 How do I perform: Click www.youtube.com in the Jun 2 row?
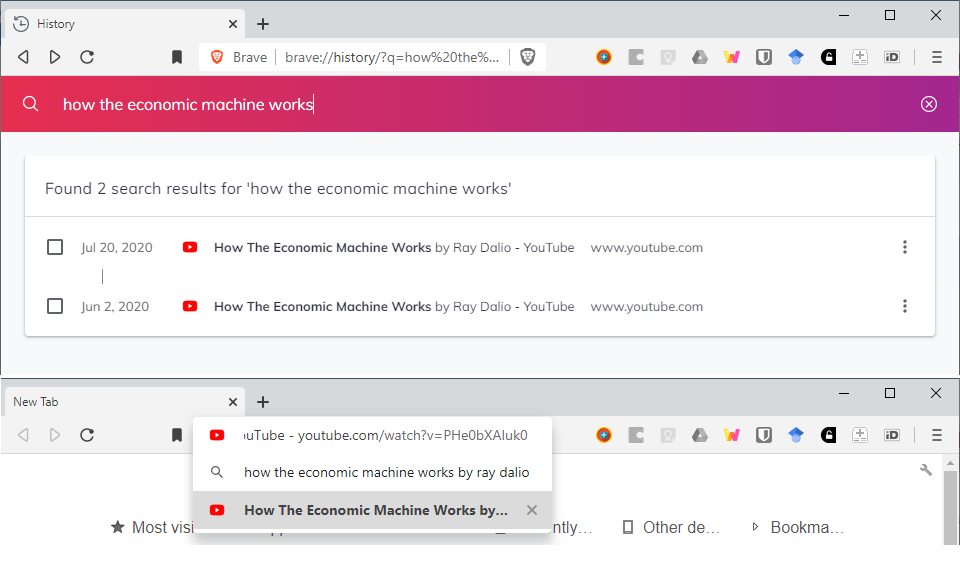click(x=647, y=306)
